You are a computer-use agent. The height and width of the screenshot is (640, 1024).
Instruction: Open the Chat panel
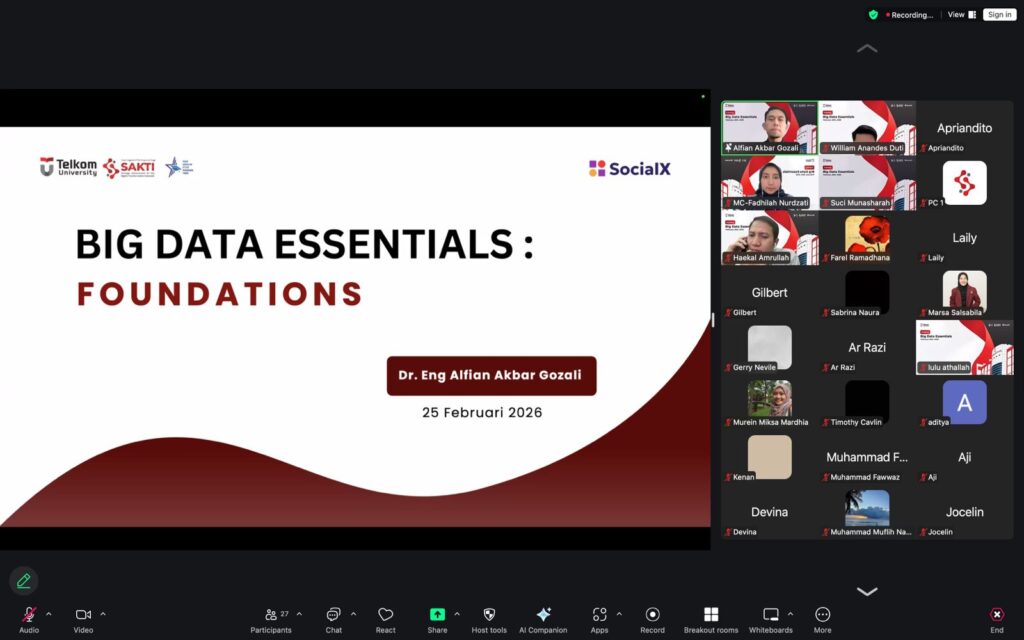pos(333,615)
